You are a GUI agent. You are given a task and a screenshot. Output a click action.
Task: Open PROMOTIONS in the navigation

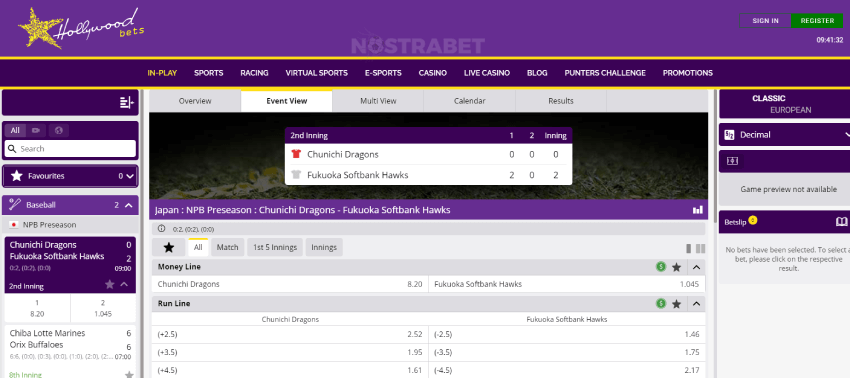[687, 73]
